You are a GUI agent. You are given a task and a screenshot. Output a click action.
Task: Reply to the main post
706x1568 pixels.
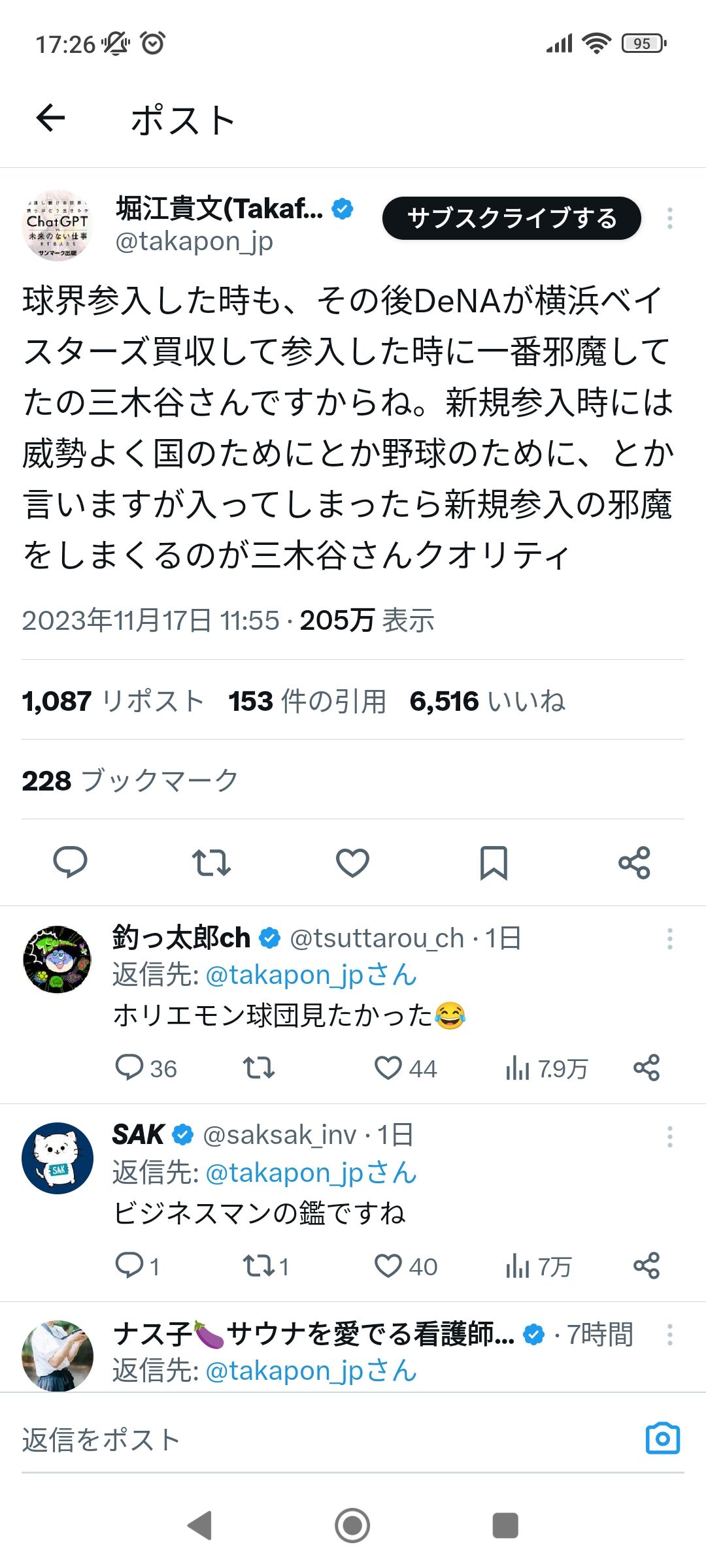[70, 862]
